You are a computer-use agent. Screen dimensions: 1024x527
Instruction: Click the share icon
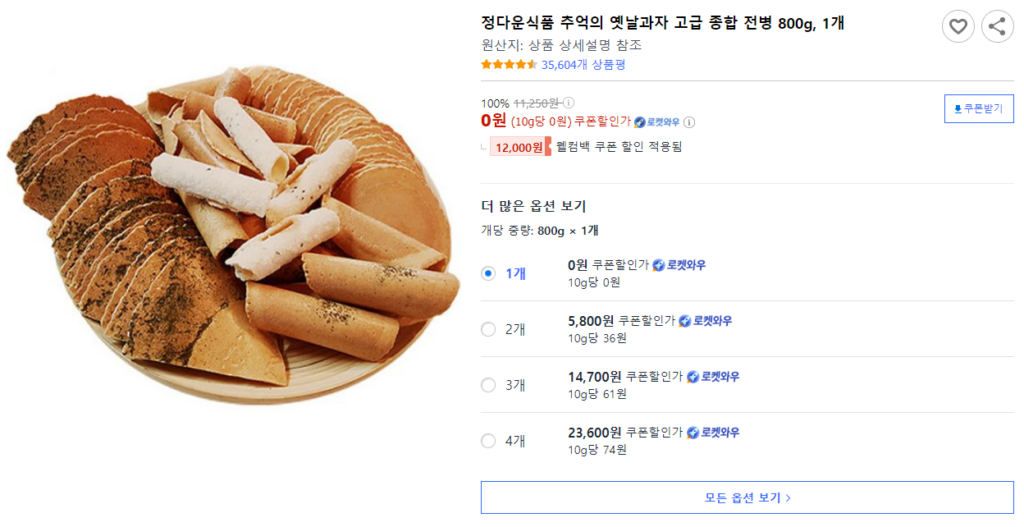pos(997,27)
